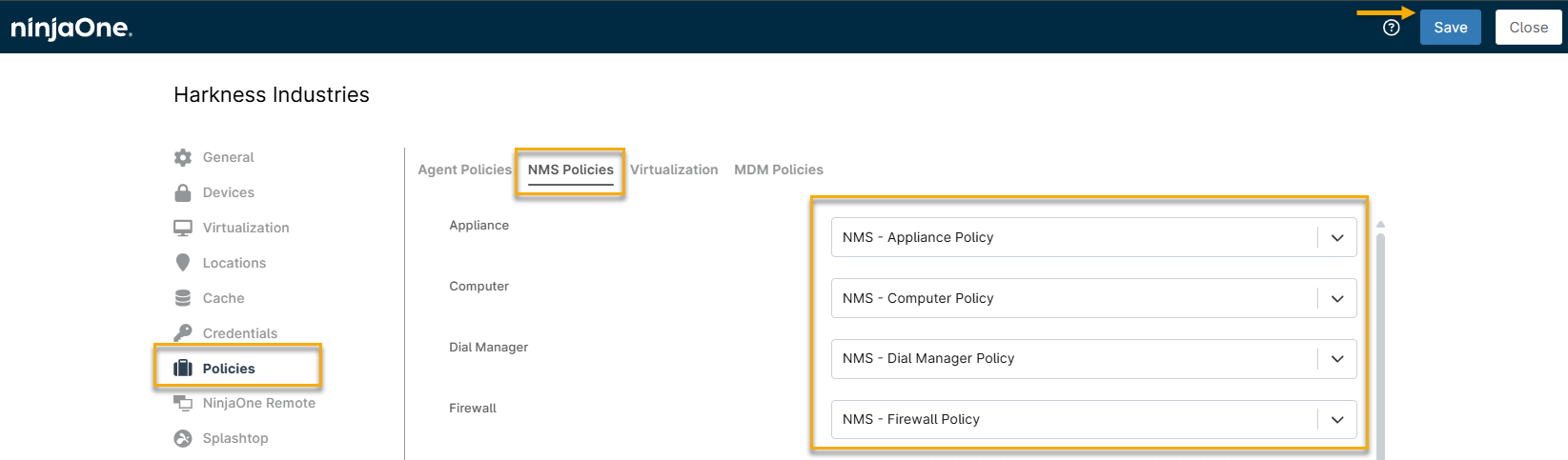Expand the Dial Manager policy dropdown
The height and width of the screenshot is (460, 1568).
1336,358
